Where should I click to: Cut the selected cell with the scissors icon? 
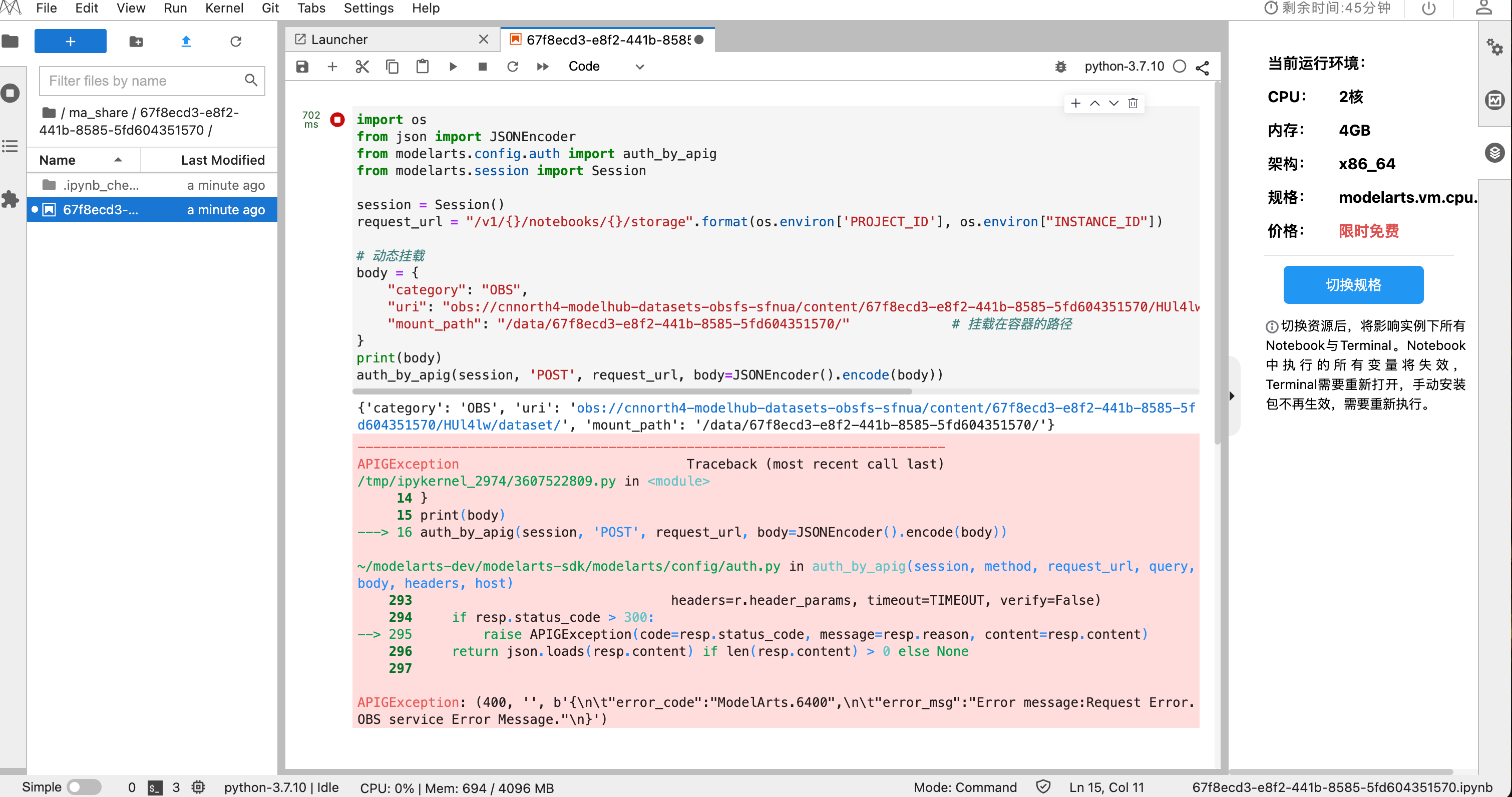(362, 66)
